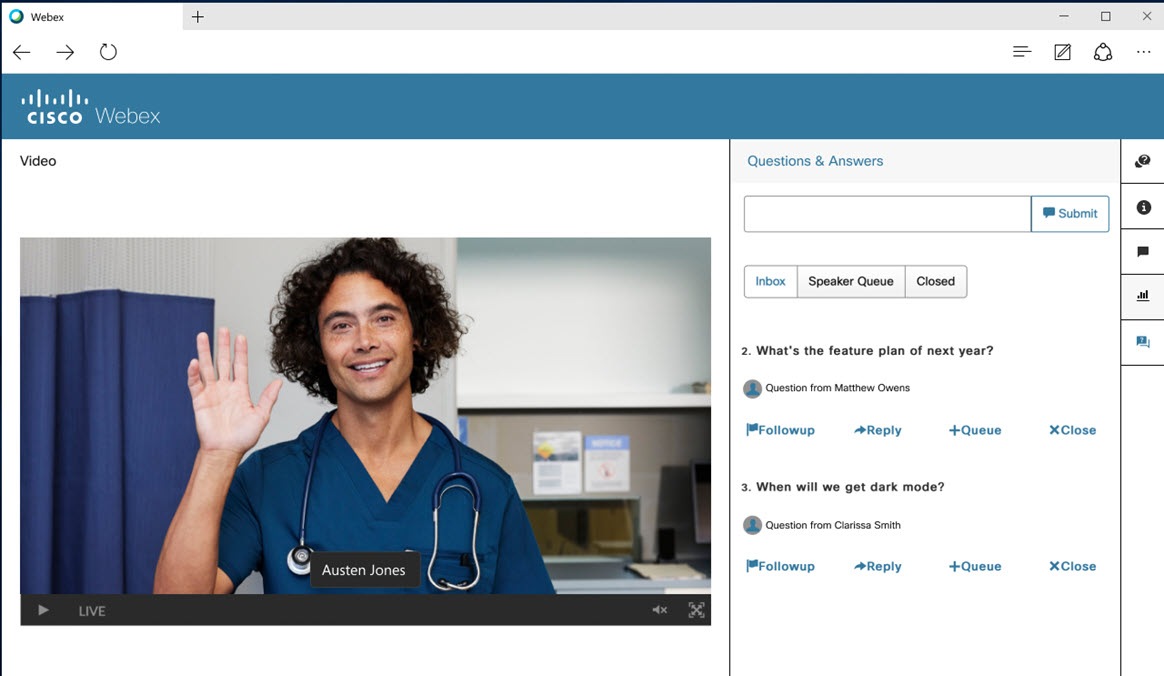Click the Share icon in the browser toolbar
This screenshot has width=1164, height=676.
coord(1102,51)
